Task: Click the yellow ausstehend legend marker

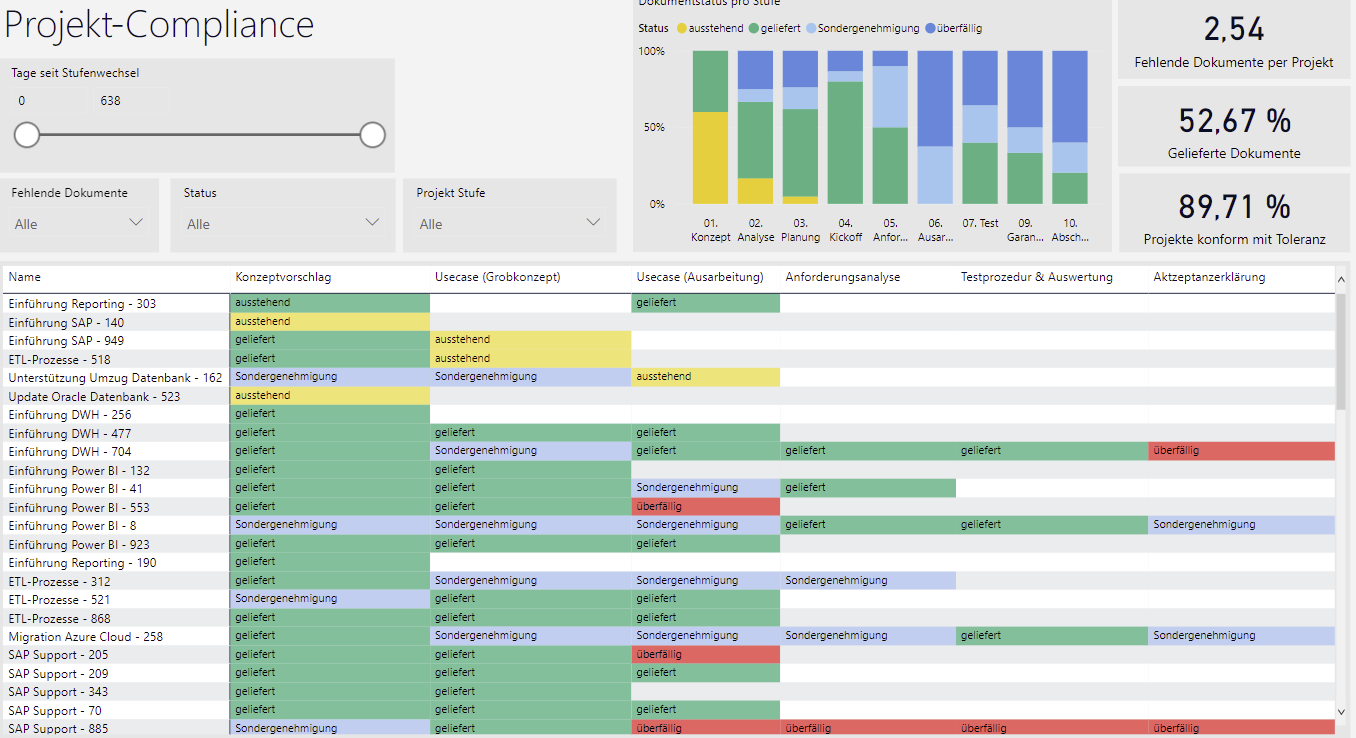Action: pyautogui.click(x=681, y=28)
